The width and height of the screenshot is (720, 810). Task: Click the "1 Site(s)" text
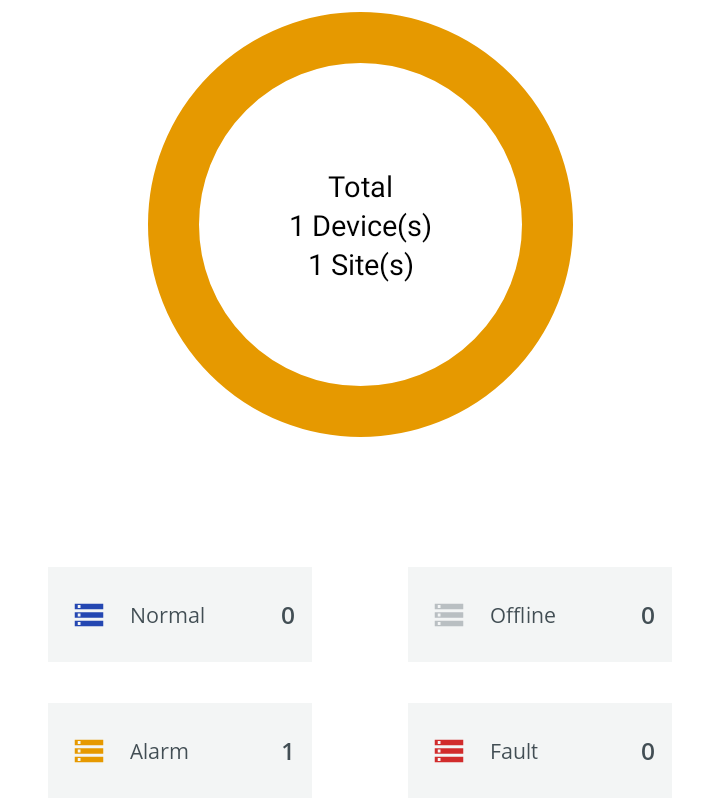(360, 265)
